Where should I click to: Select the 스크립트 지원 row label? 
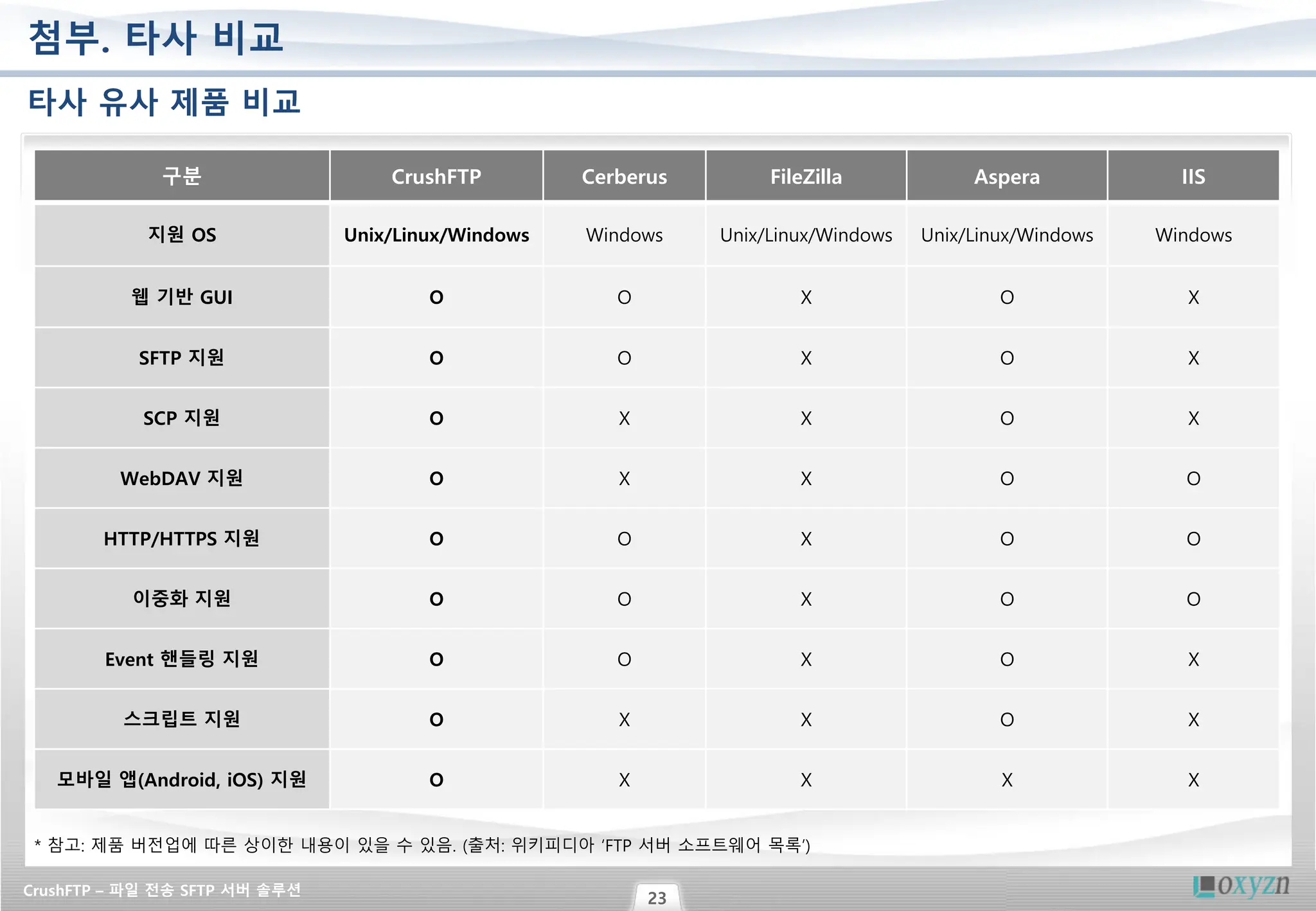pyautogui.click(x=182, y=719)
